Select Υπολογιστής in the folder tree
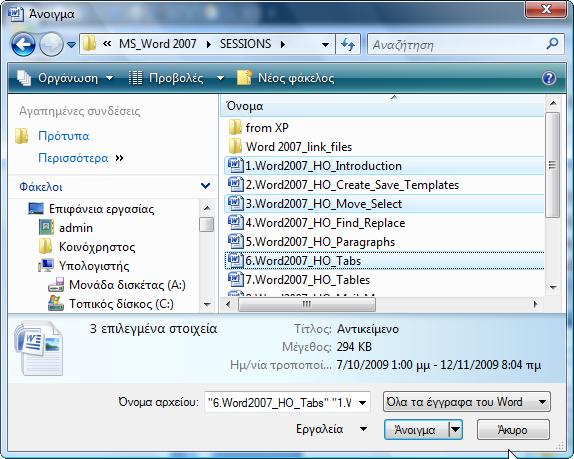The image size is (574, 459). (x=94, y=266)
